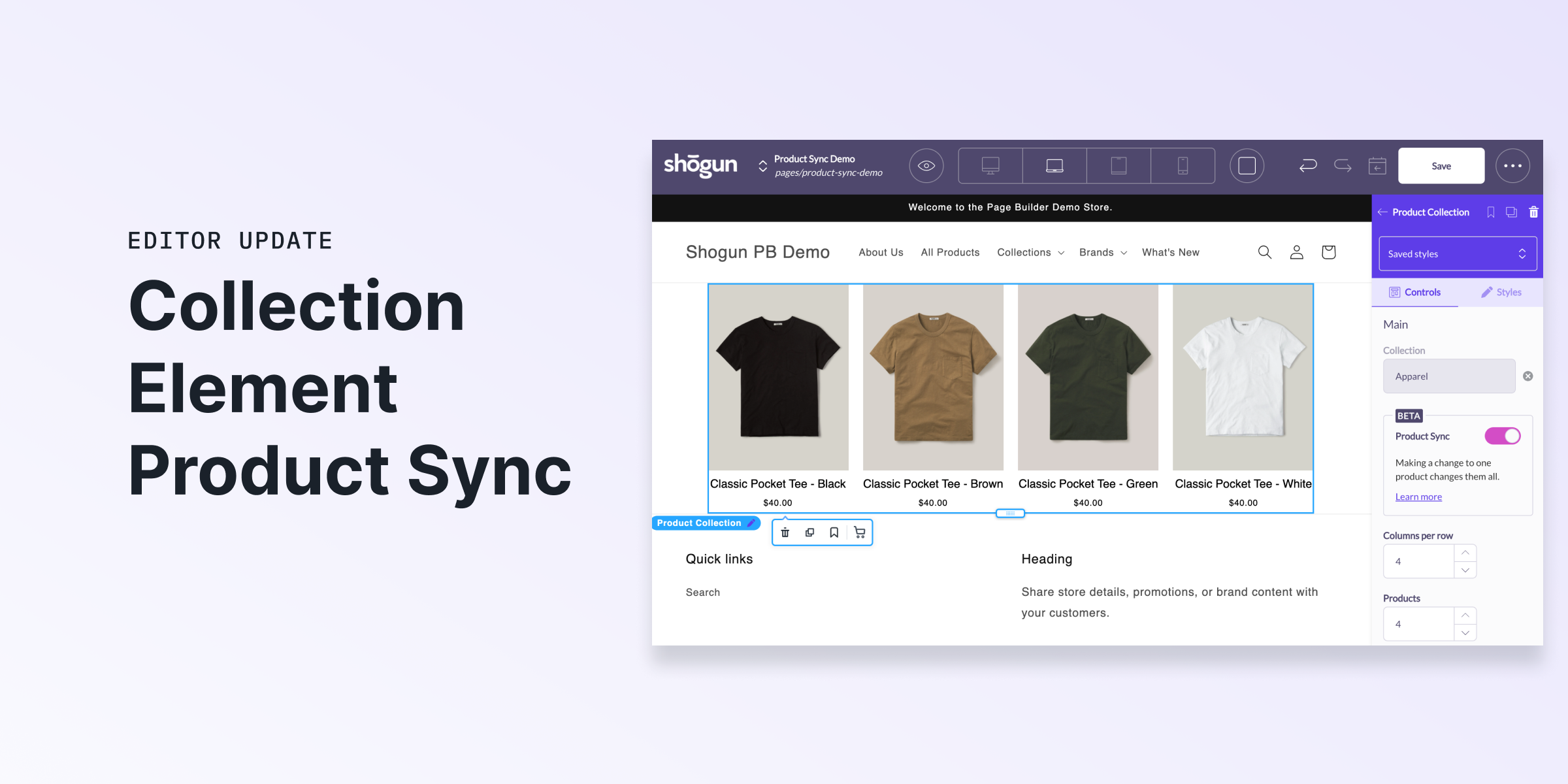The width and height of the screenshot is (1568, 784).
Task: Decrease the Products count
Action: (x=1465, y=633)
